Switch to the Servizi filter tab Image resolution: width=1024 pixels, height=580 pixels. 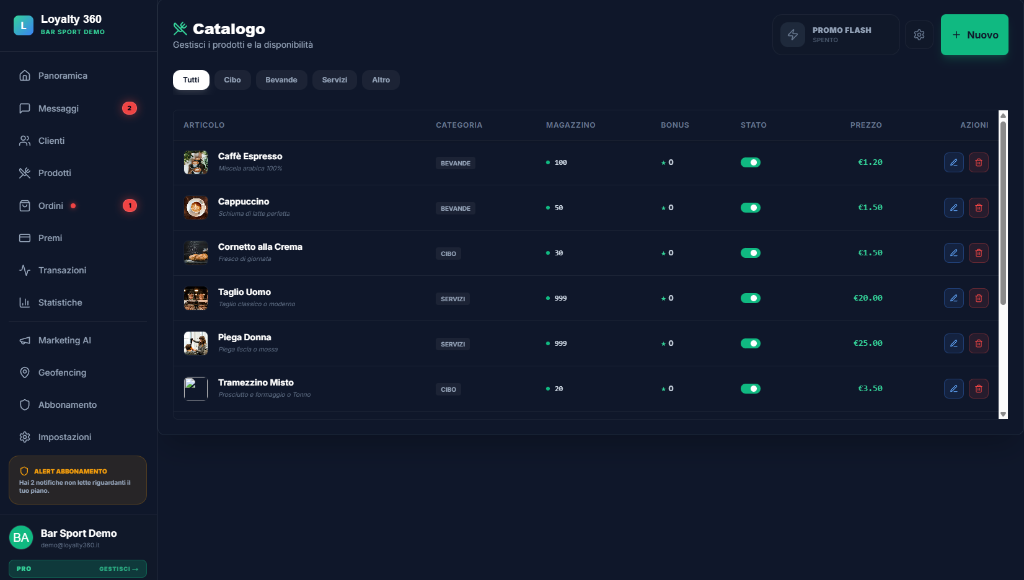334,80
